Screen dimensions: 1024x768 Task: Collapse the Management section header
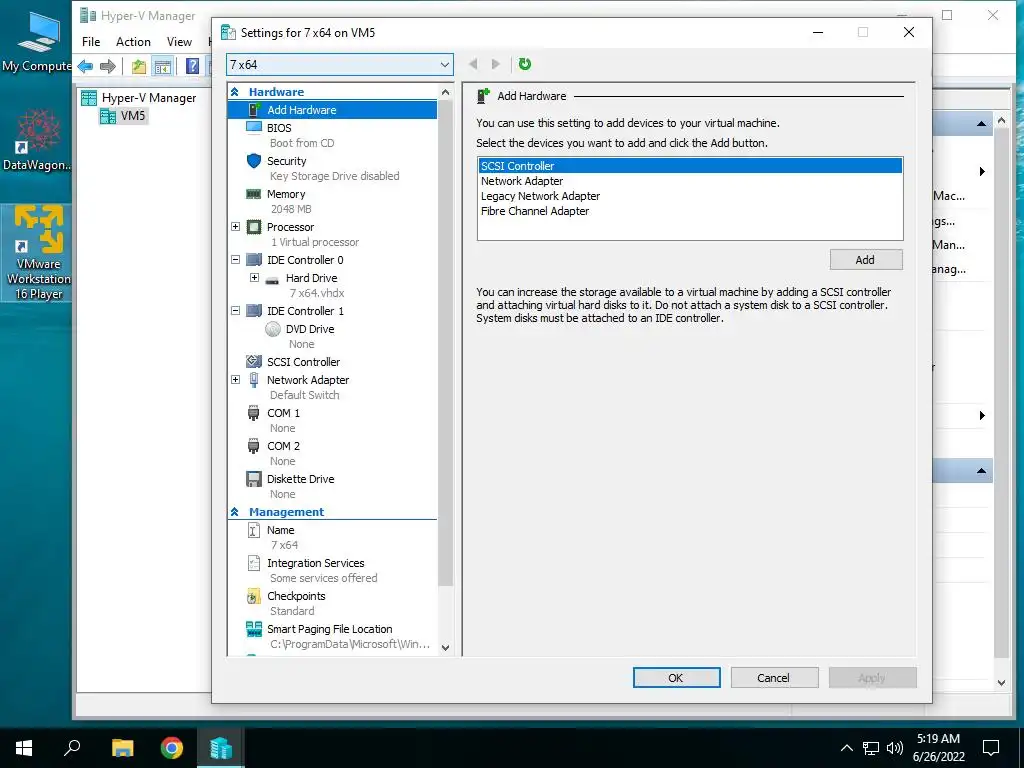click(x=234, y=512)
